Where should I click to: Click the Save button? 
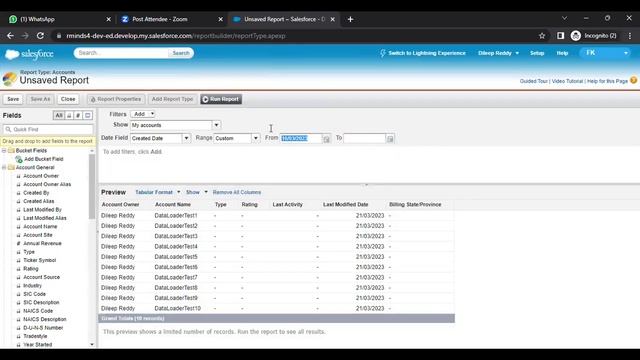(13, 99)
